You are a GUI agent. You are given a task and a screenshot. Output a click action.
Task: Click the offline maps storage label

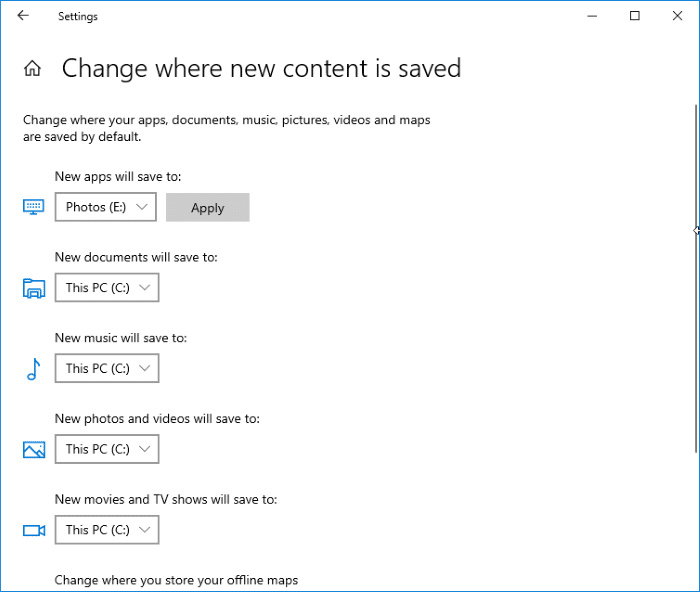(176, 580)
